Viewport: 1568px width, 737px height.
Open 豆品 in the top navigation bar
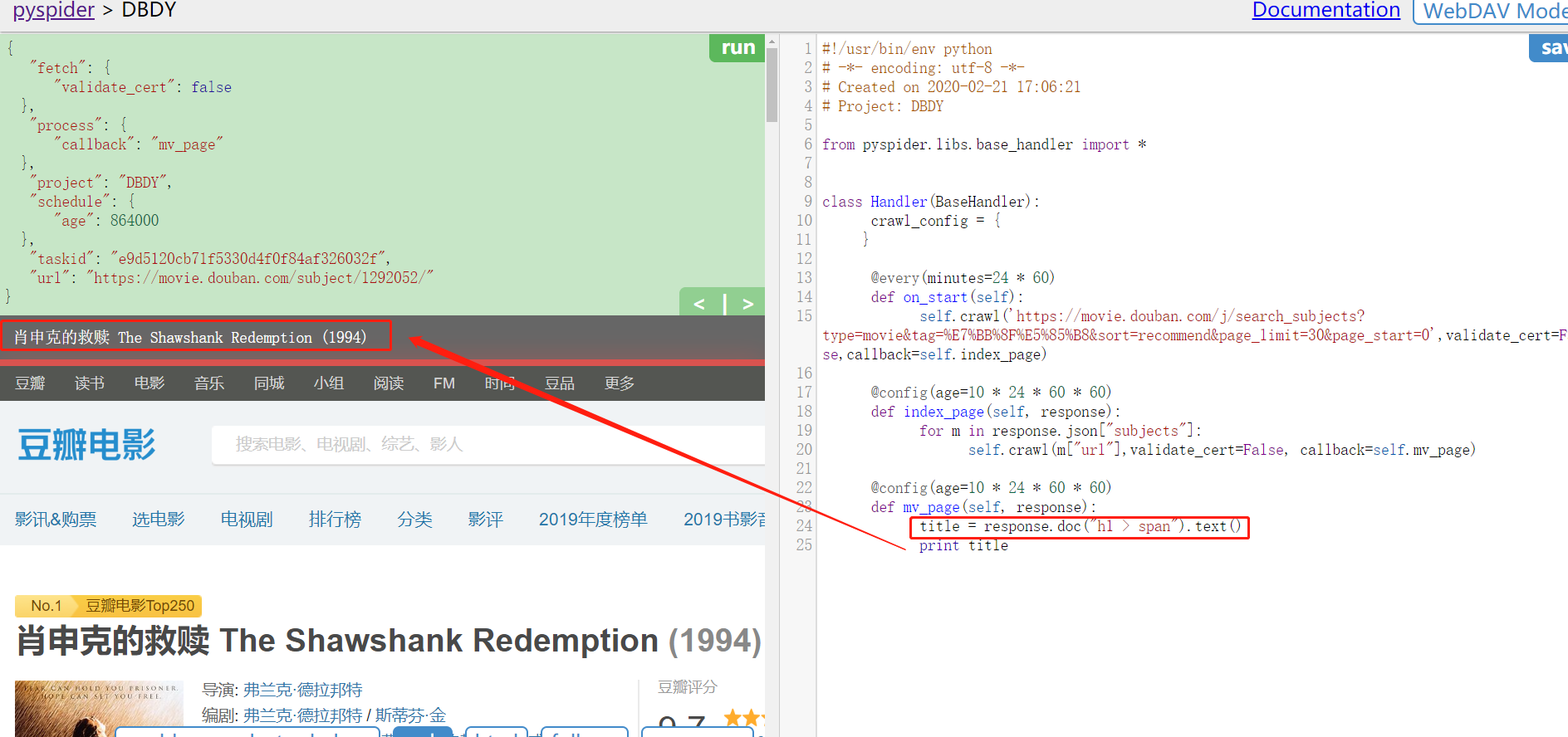pos(560,383)
